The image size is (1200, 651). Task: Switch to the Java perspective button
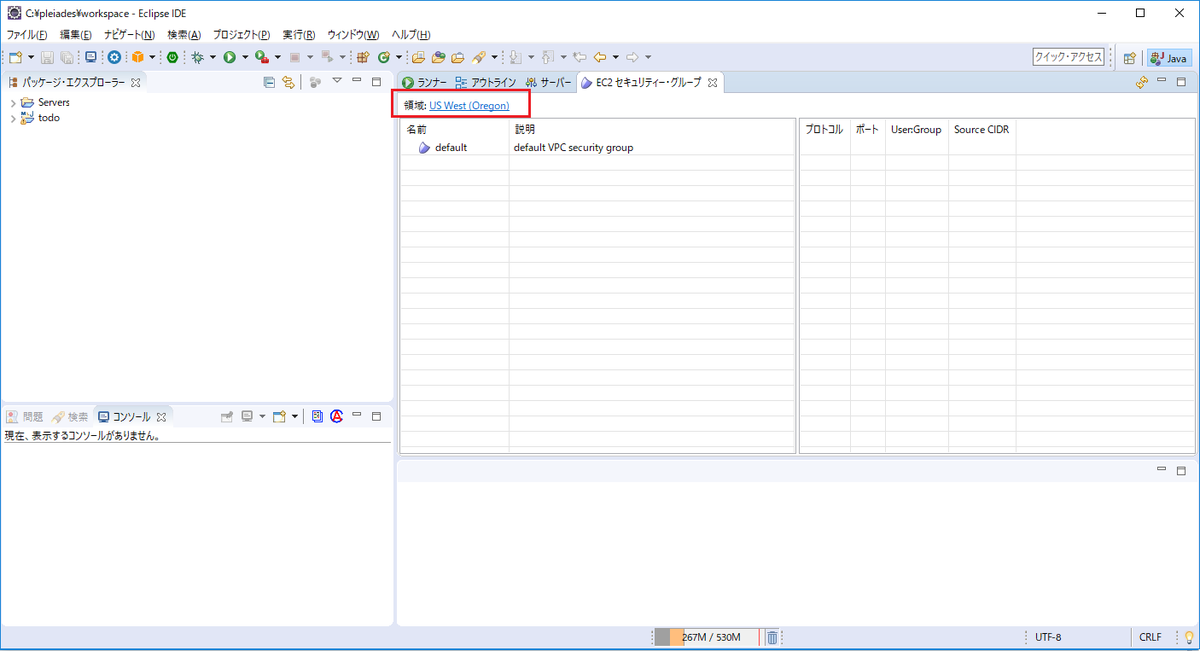1168,58
